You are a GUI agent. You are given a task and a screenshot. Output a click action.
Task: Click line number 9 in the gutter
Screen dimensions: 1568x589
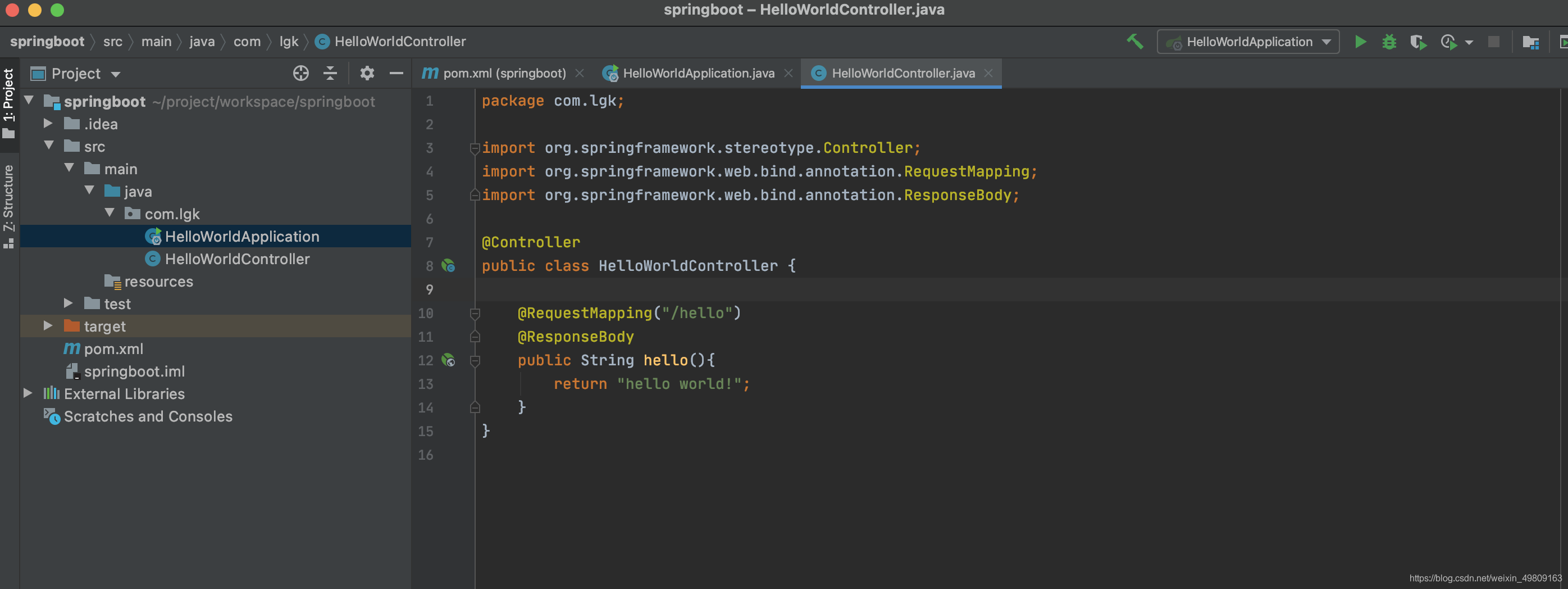[430, 290]
